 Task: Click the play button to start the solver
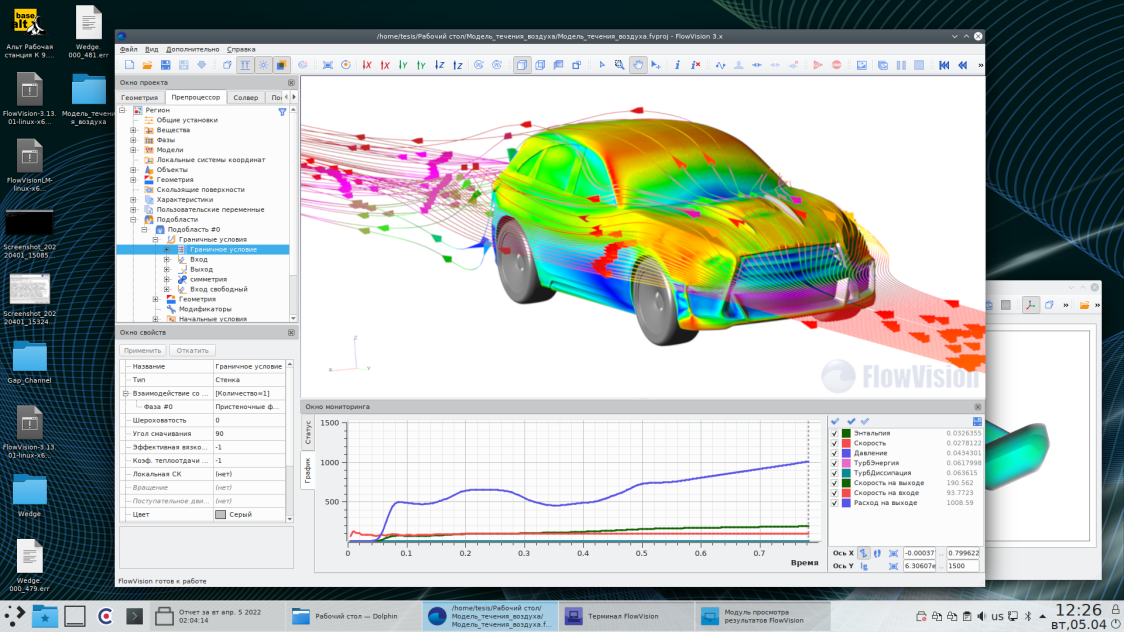[x=818, y=64]
